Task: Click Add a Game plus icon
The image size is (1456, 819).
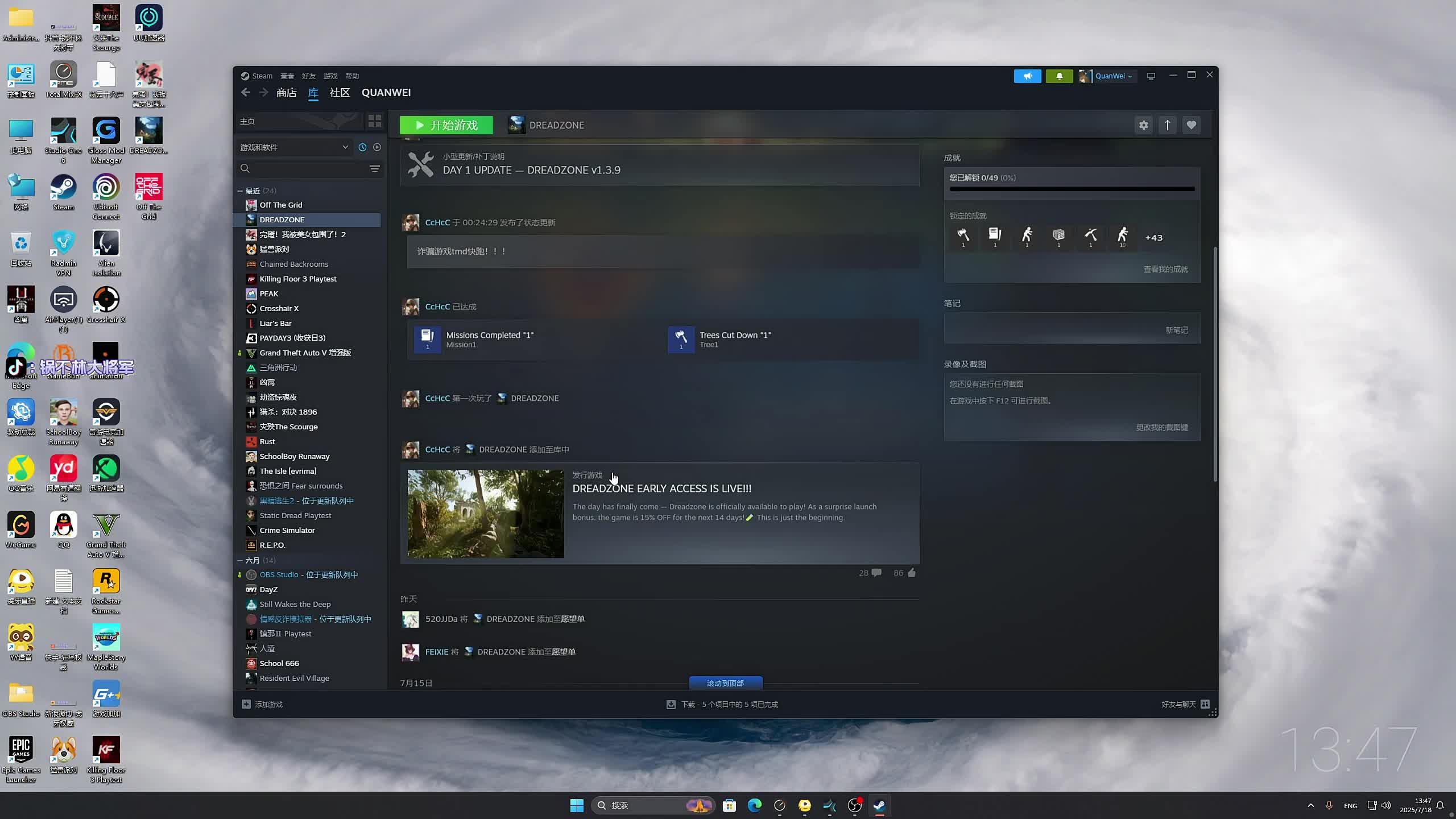Action: [x=246, y=704]
